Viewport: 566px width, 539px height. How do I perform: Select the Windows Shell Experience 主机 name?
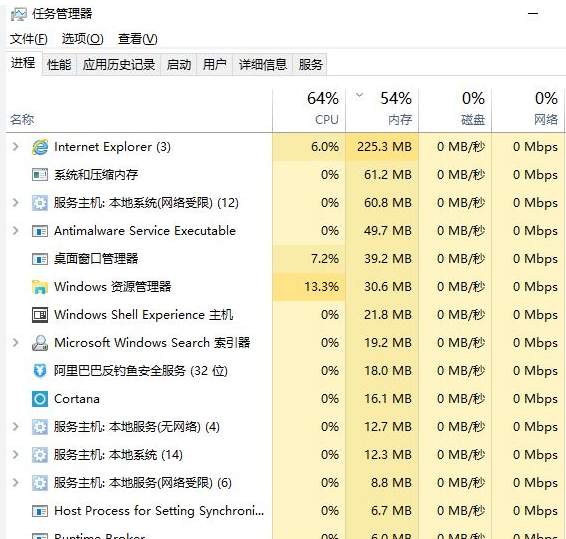tap(144, 315)
